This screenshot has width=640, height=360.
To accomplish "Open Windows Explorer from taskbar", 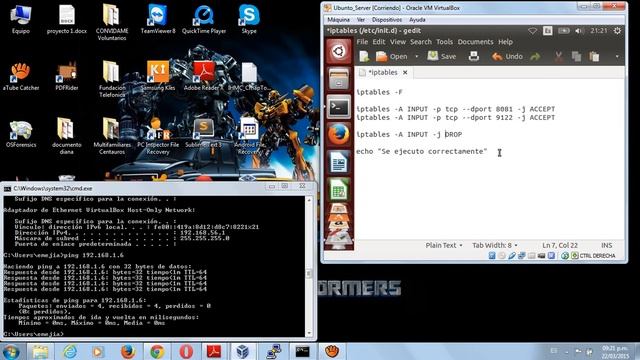I will tap(40, 351).
